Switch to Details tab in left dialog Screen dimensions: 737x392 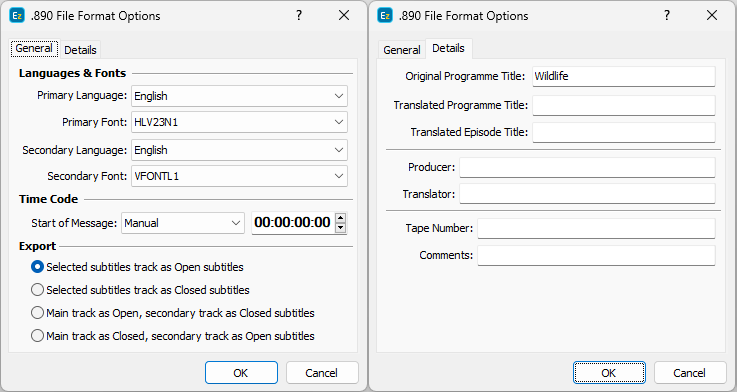pyautogui.click(x=80, y=50)
